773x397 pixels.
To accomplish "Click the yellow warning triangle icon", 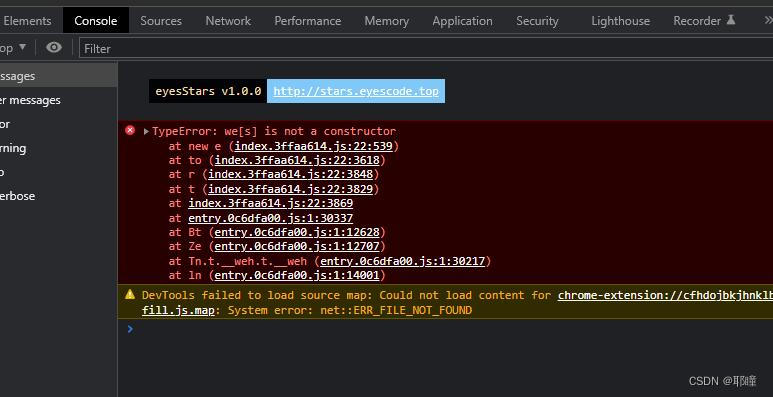I will [130, 294].
